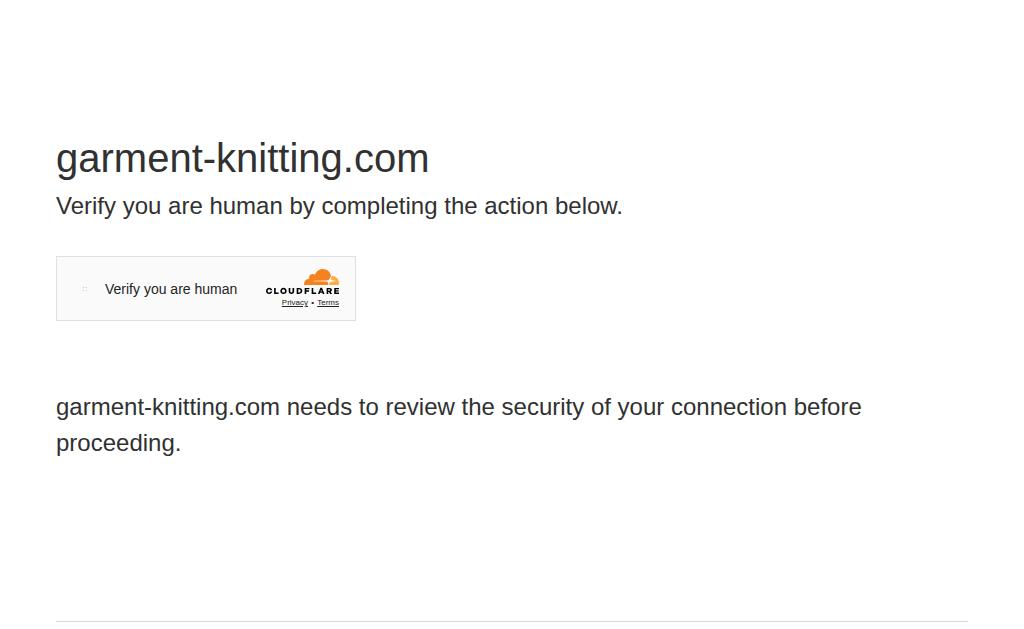Viewport: 1024px width, 629px height.
Task: Click the CLOUDFLARE wordmark text
Action: coord(302,291)
